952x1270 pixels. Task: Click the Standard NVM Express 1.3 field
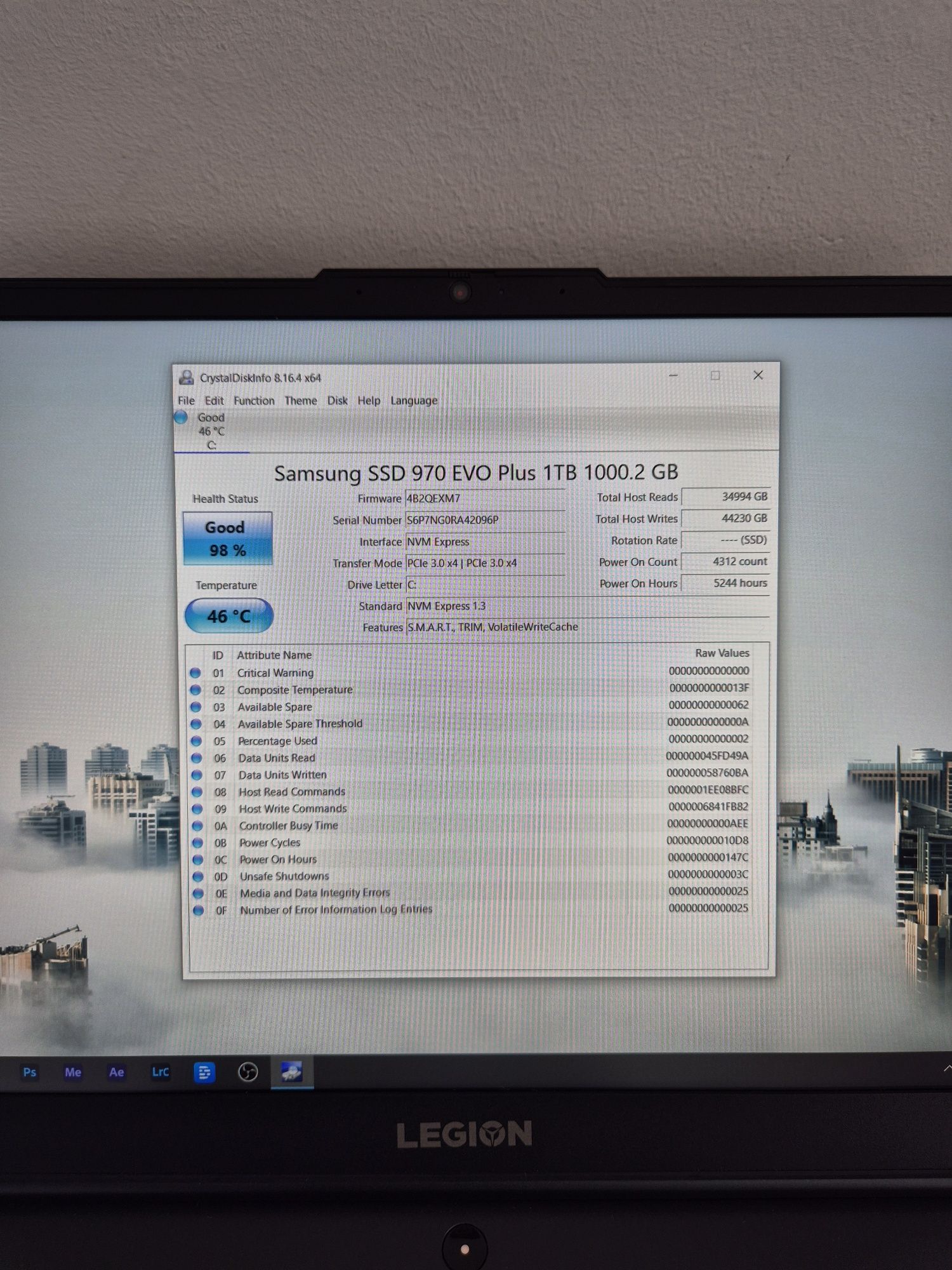587,606
